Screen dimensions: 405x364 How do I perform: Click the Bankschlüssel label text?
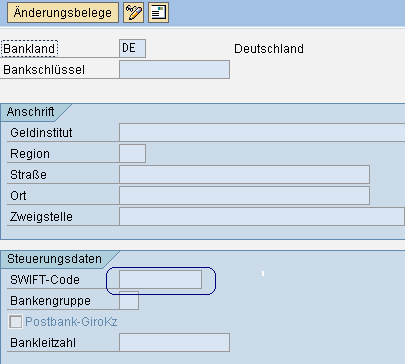click(x=44, y=70)
